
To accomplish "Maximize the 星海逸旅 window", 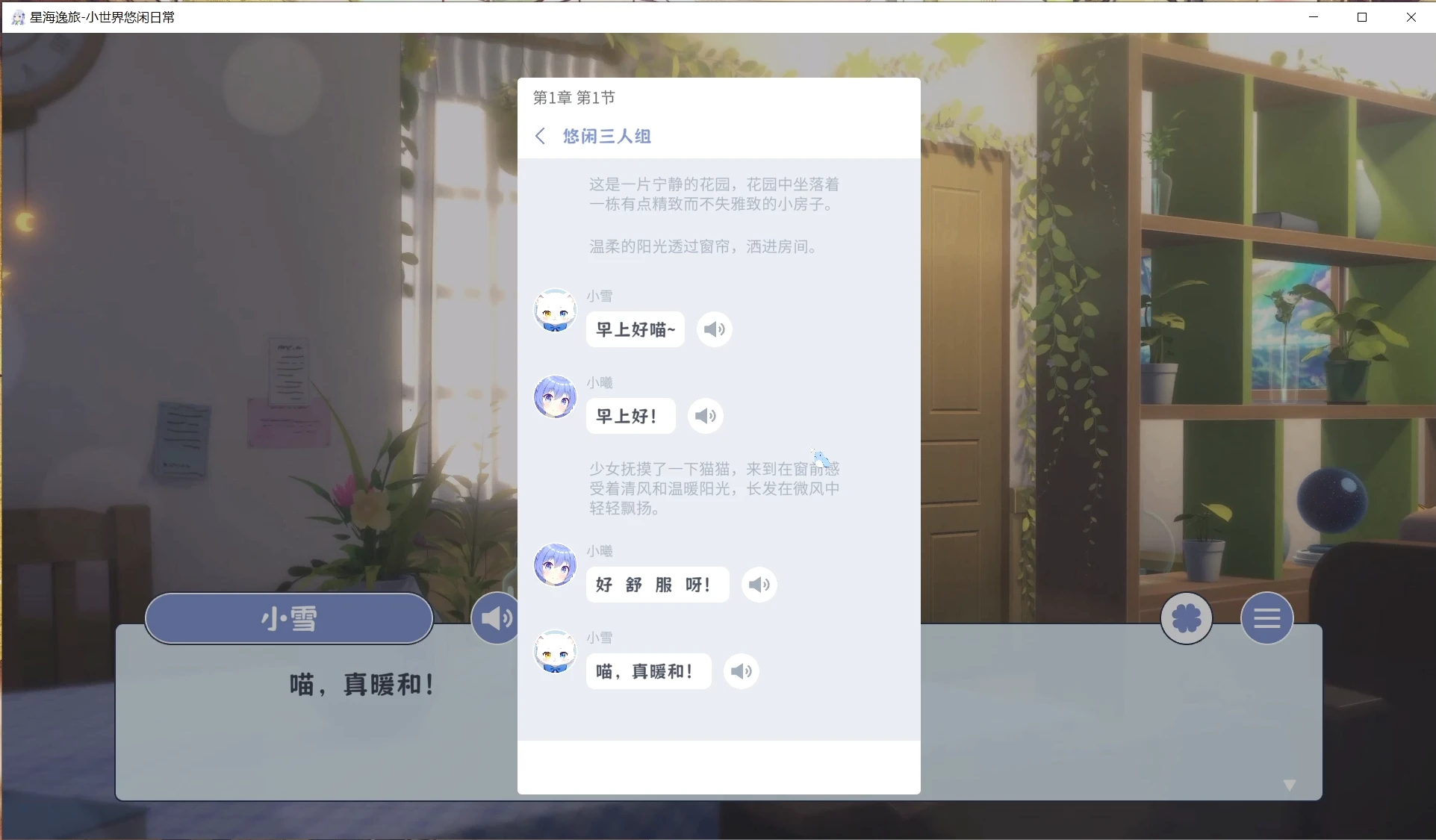I will [1362, 16].
